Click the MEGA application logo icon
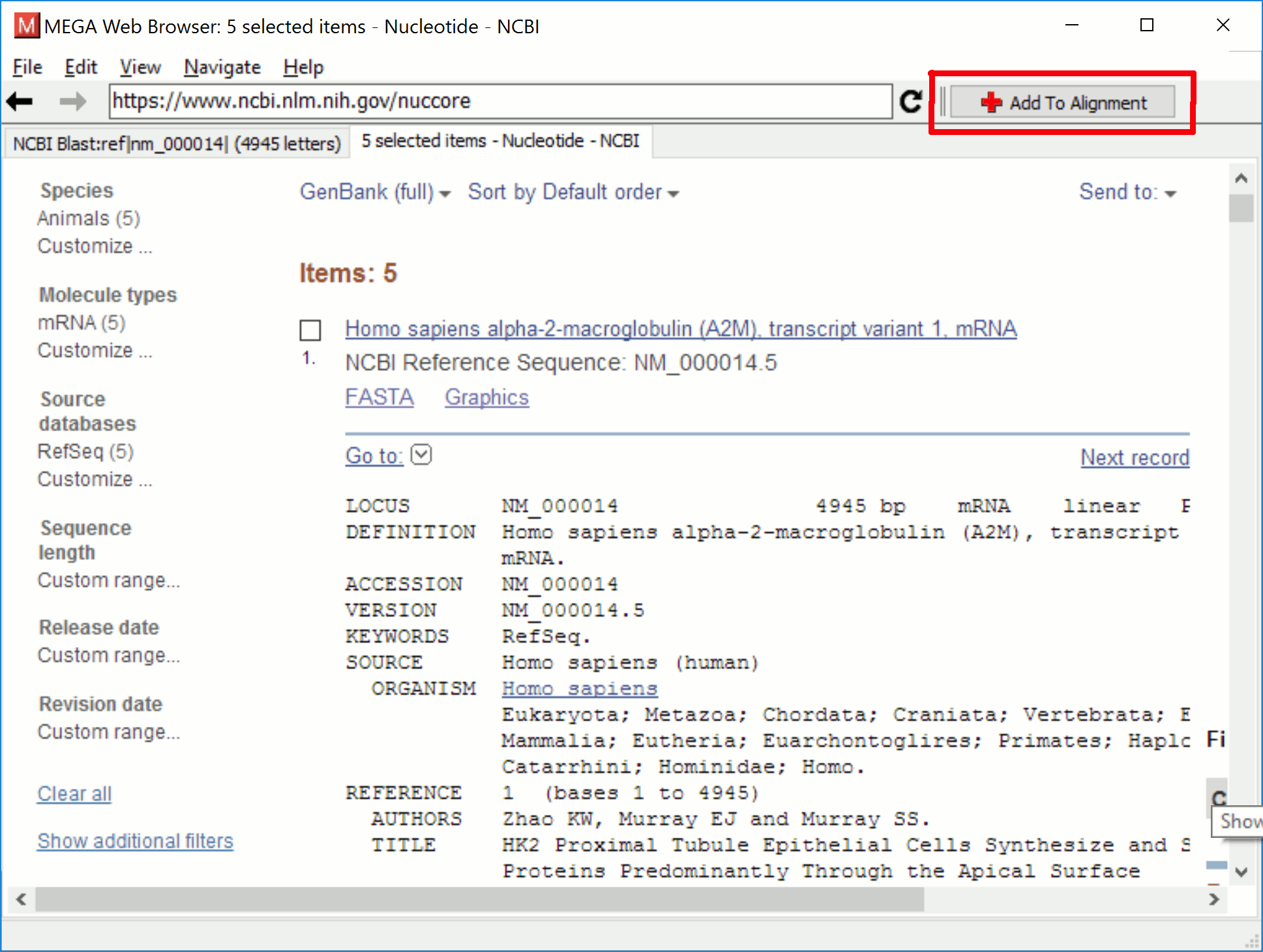This screenshot has height=952, width=1263. [x=27, y=26]
